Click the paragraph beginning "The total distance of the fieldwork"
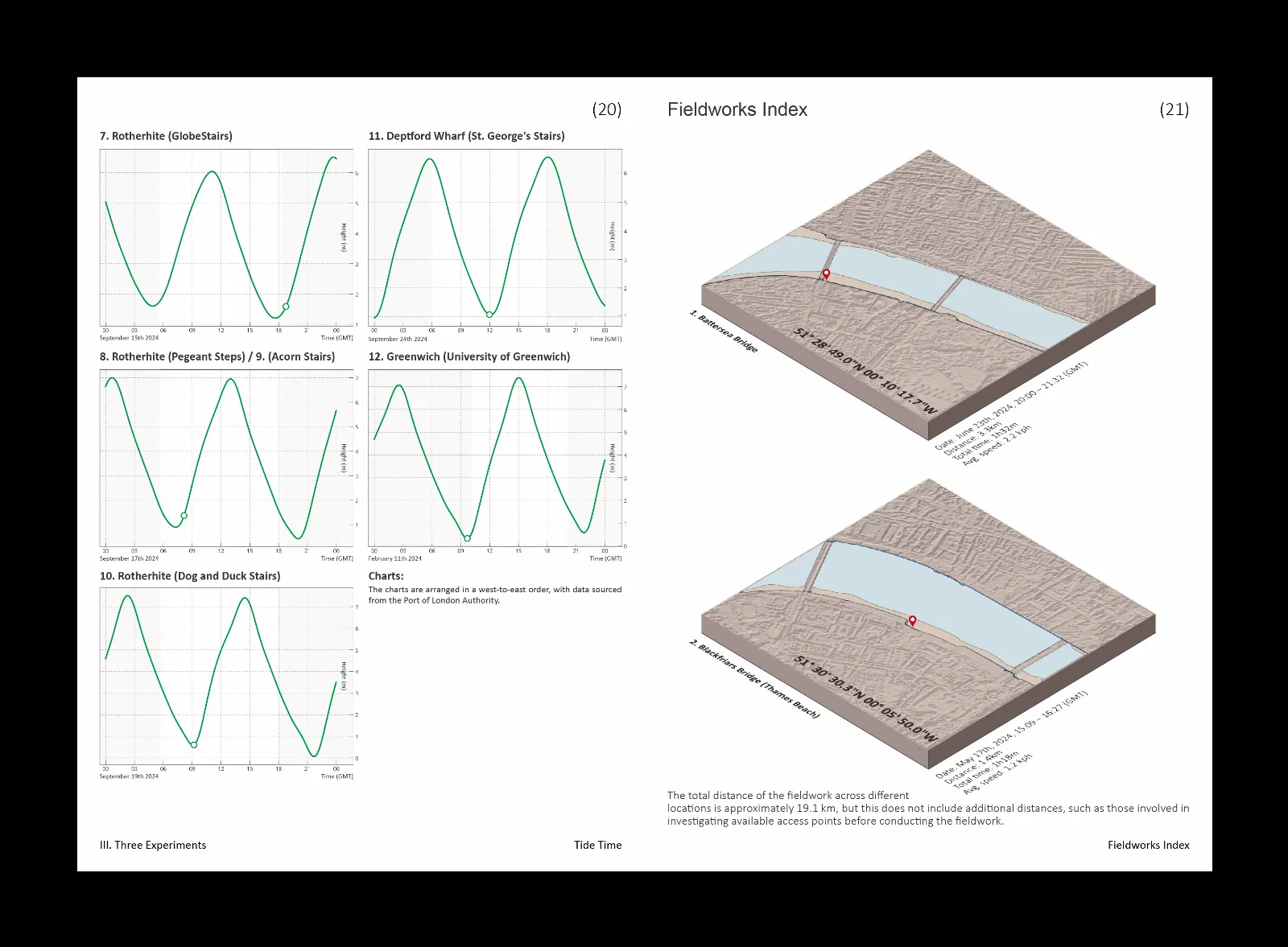This screenshot has width=1288, height=947. tap(928, 808)
